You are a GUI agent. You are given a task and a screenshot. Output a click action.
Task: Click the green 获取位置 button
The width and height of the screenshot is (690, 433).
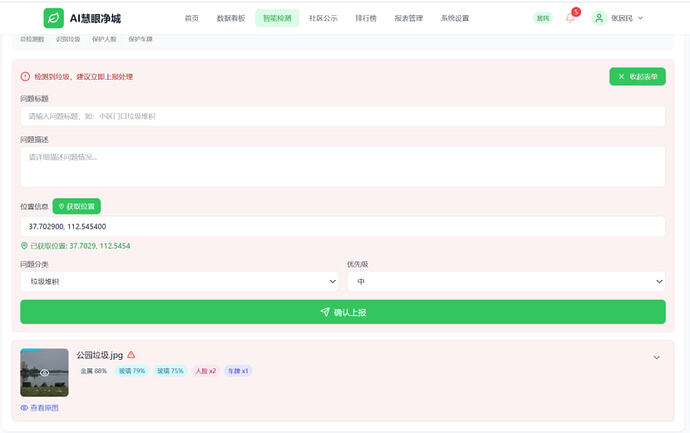click(77, 206)
